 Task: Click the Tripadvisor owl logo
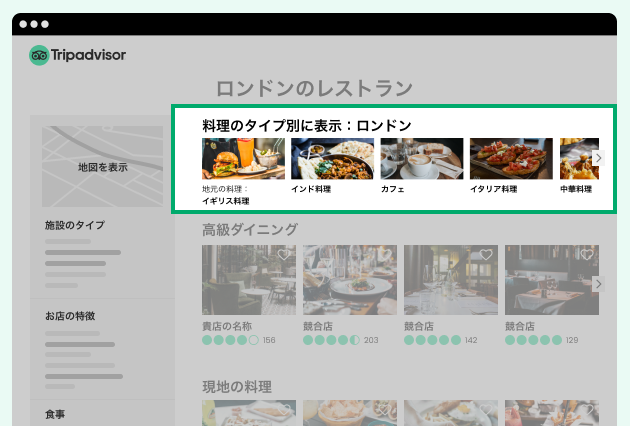(x=39, y=55)
